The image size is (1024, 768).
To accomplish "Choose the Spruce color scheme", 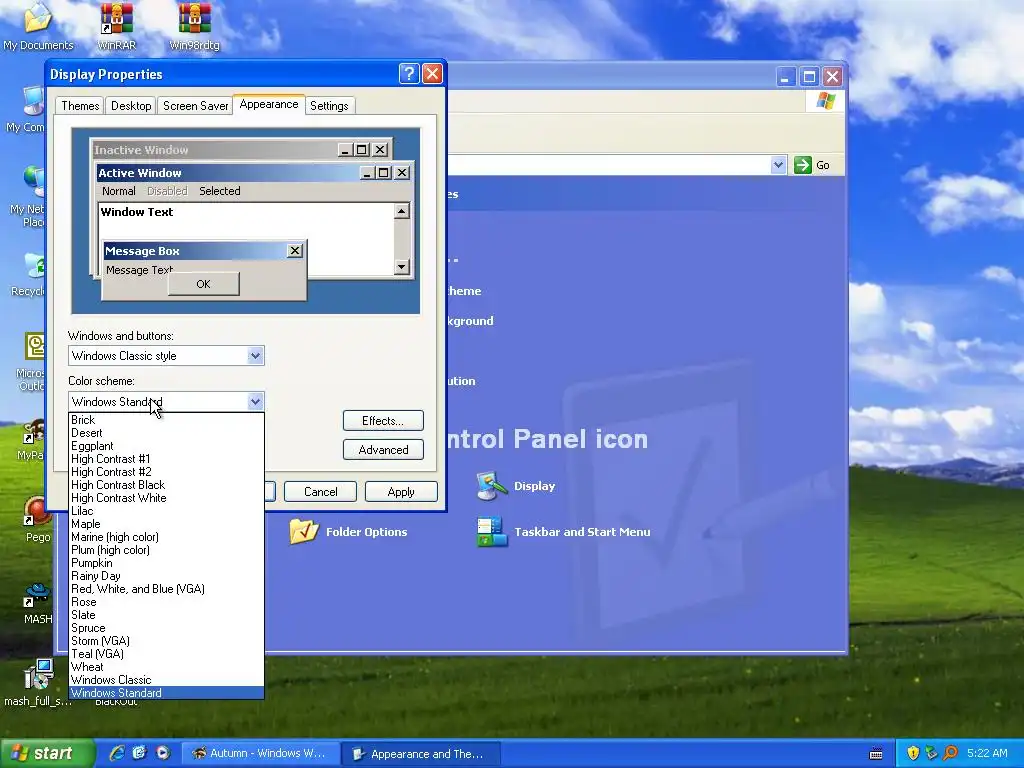I will click(167, 628).
